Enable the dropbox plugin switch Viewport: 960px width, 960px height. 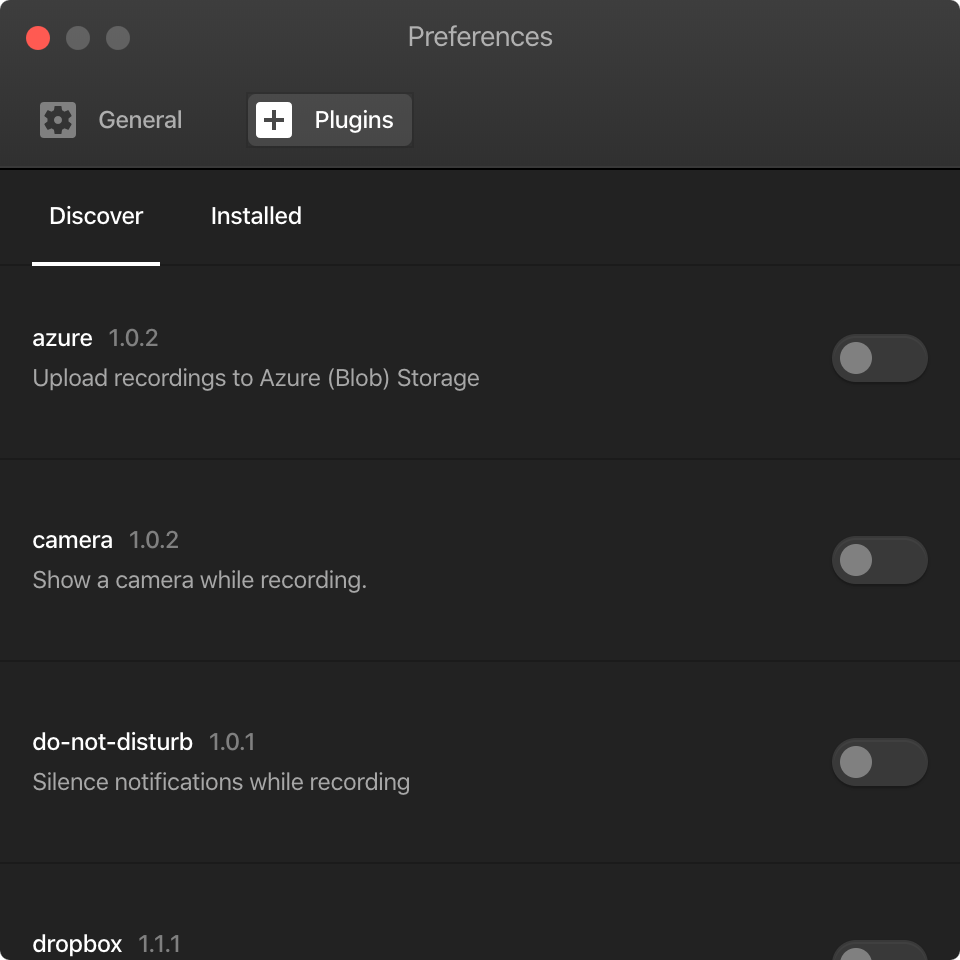point(879,951)
